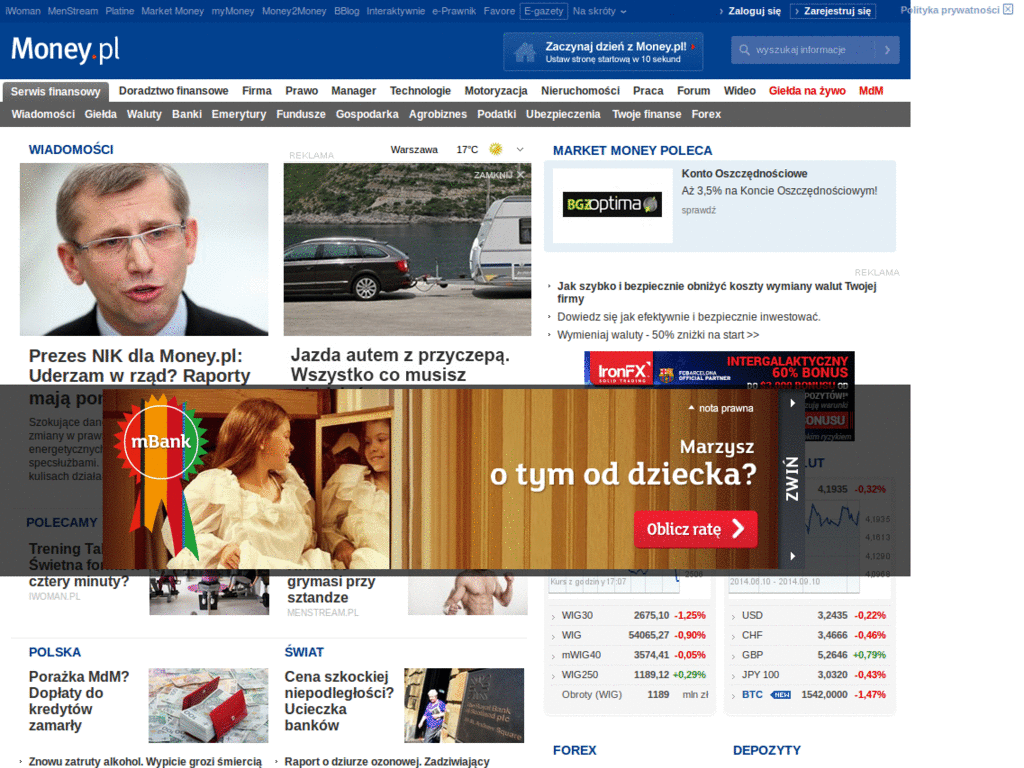1024x768 pixels.
Task: Open the Cena szkockiej niepodległości thumbnail
Action: click(464, 705)
